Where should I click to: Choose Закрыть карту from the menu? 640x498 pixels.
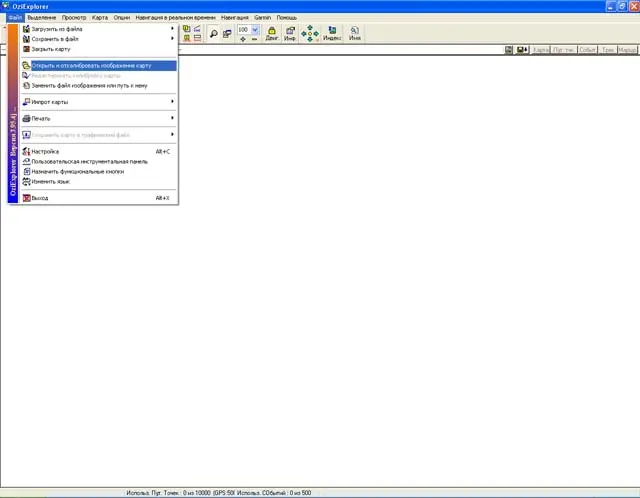99,49
